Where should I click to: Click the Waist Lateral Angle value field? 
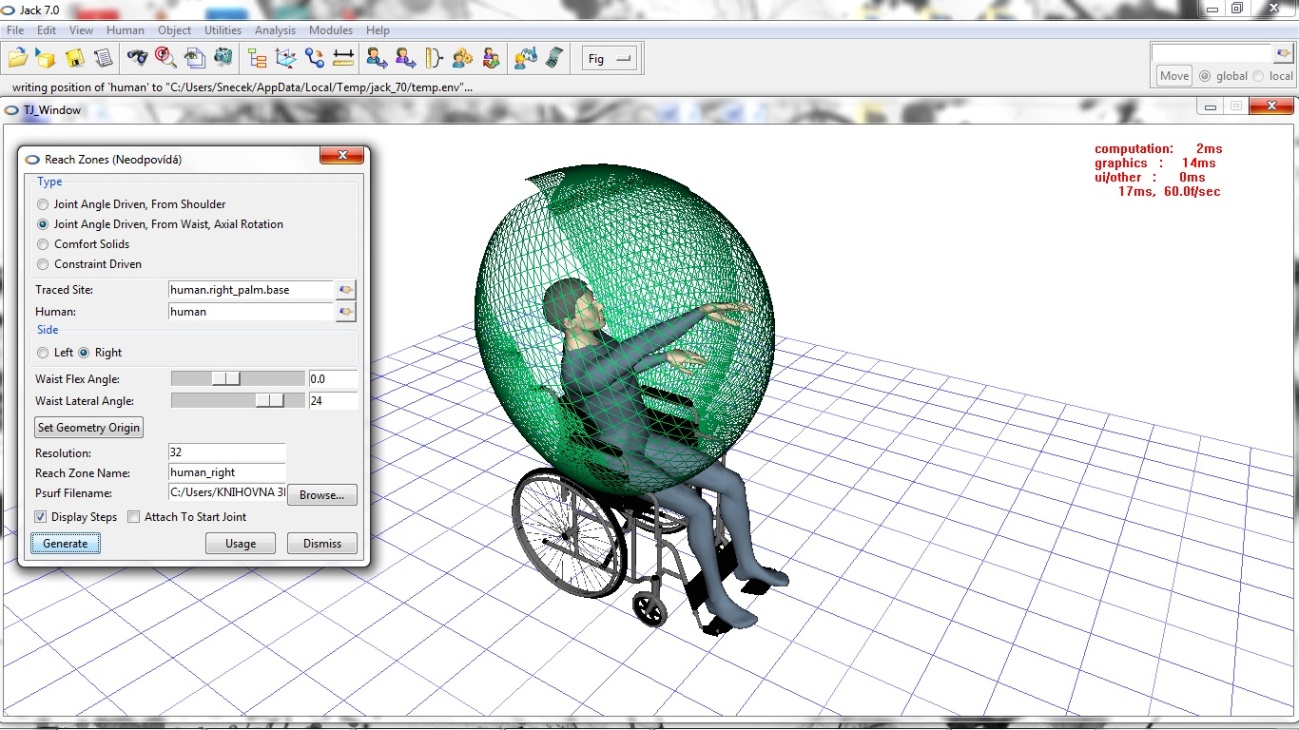pos(333,401)
